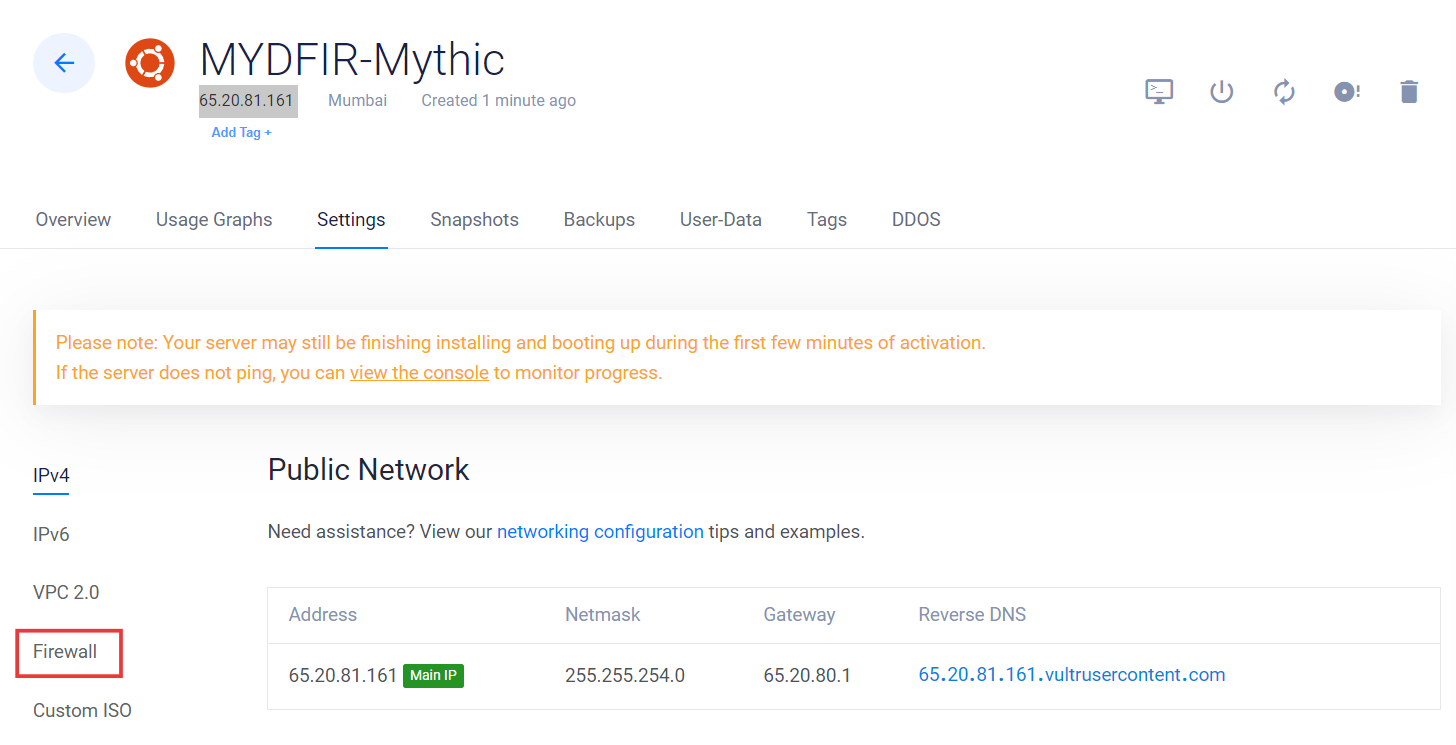Click the Created 1 minute ago text

[498, 100]
